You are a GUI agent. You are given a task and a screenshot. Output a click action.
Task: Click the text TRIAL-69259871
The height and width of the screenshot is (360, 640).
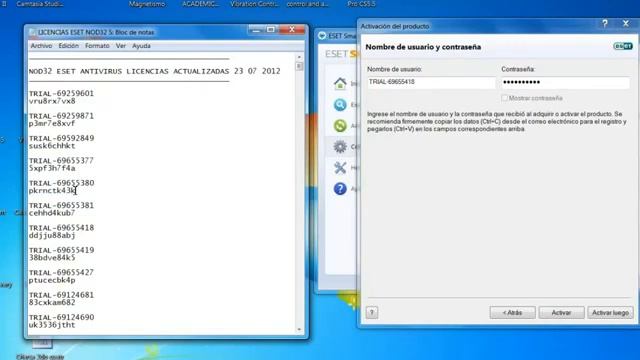coord(61,116)
